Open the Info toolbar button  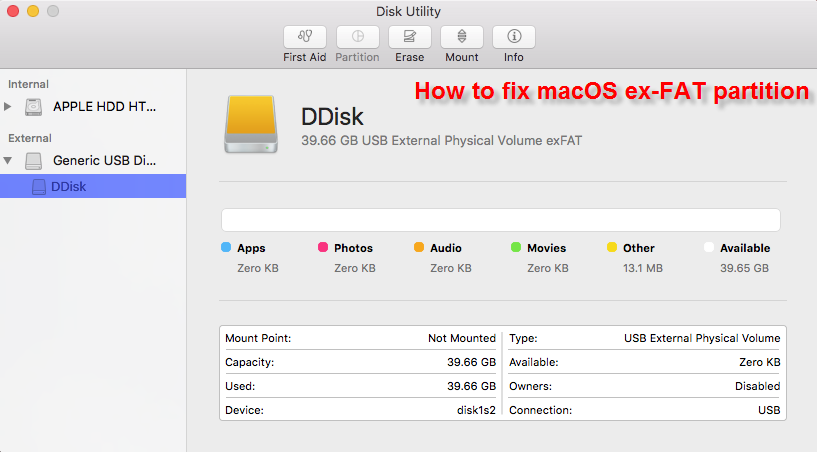514,37
